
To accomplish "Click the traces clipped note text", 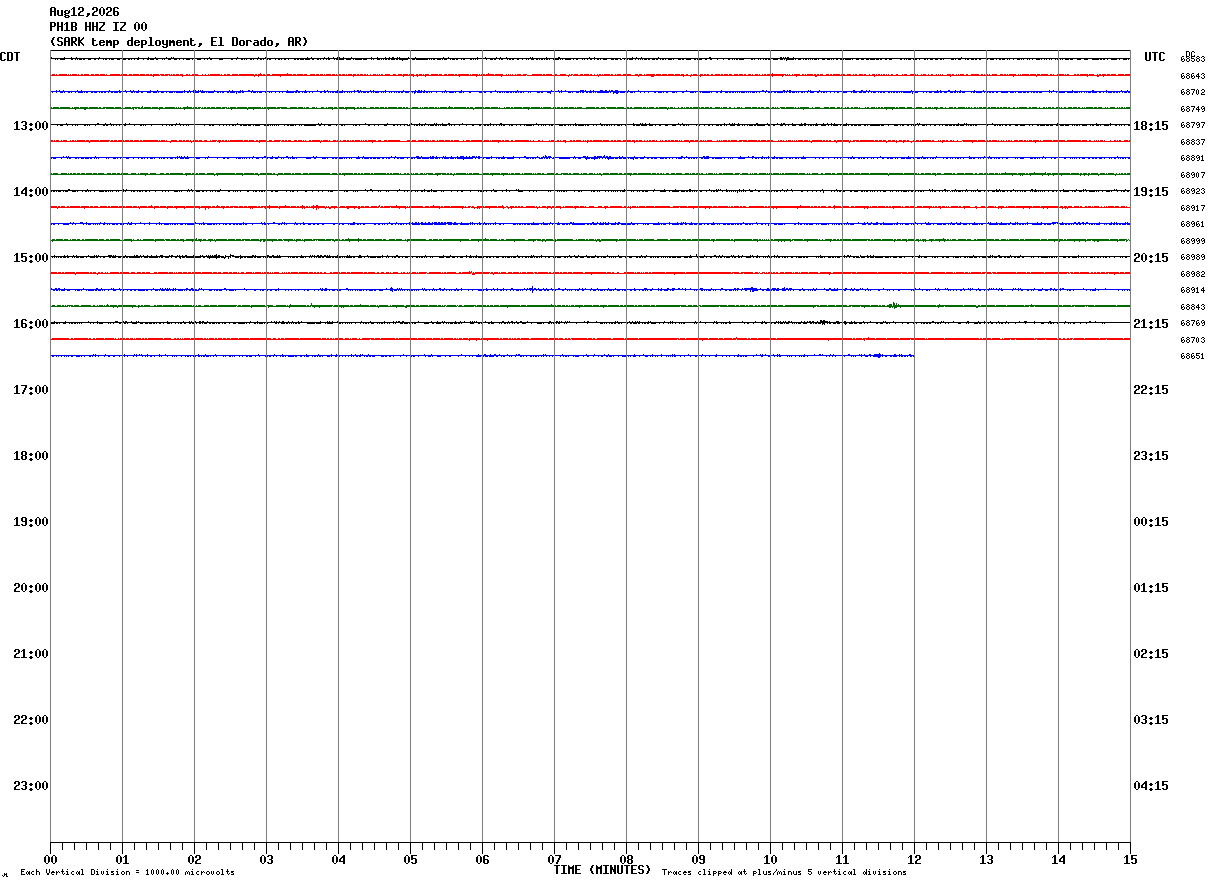I will coord(784,873).
